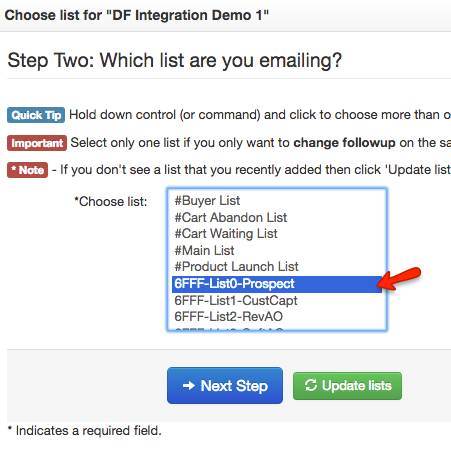This screenshot has height=451, width=451.
Task: Click the red arrow pointing at Prospect list
Action: pos(399,278)
